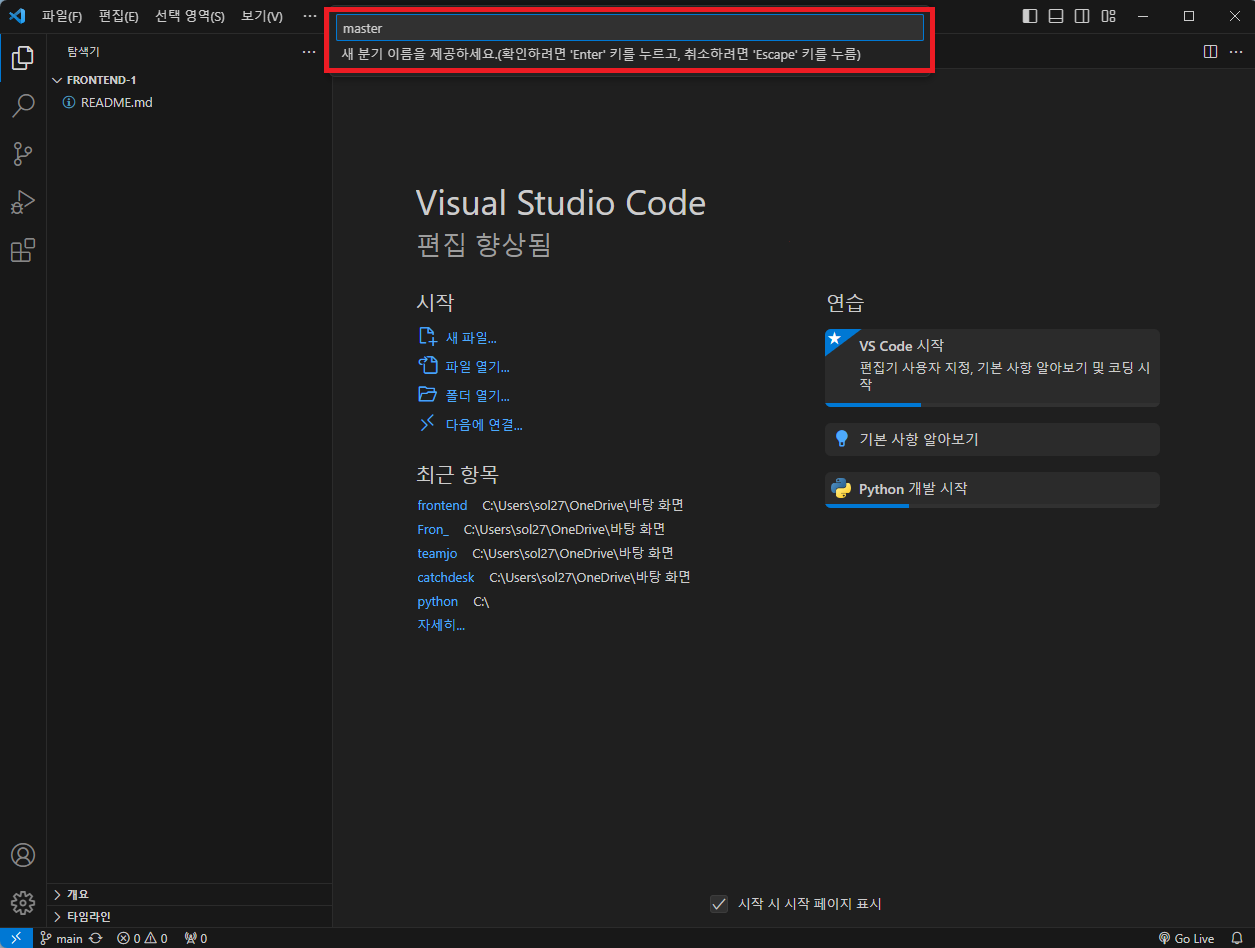The image size is (1255, 948).
Task: Open customize layout icon in title bar
Action: tap(1108, 16)
